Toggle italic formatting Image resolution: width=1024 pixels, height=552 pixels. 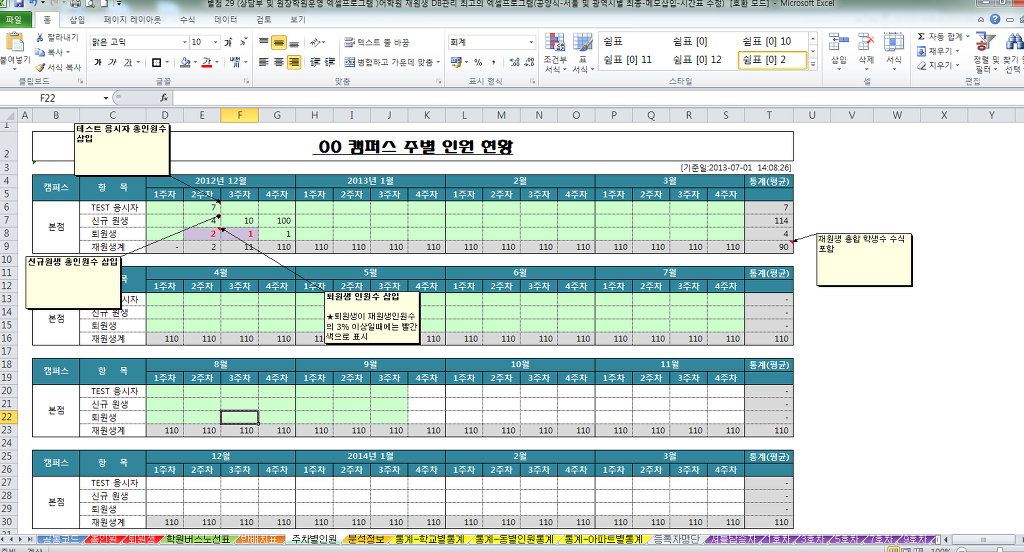click(112, 62)
